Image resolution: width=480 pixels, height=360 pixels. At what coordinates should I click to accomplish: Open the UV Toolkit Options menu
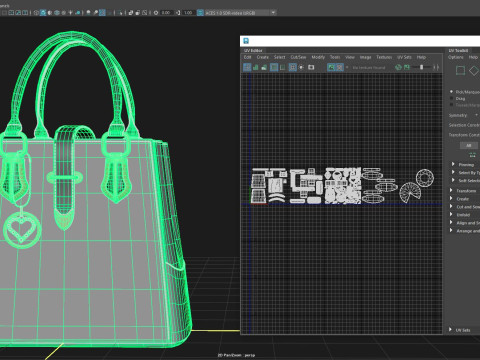(x=456, y=57)
